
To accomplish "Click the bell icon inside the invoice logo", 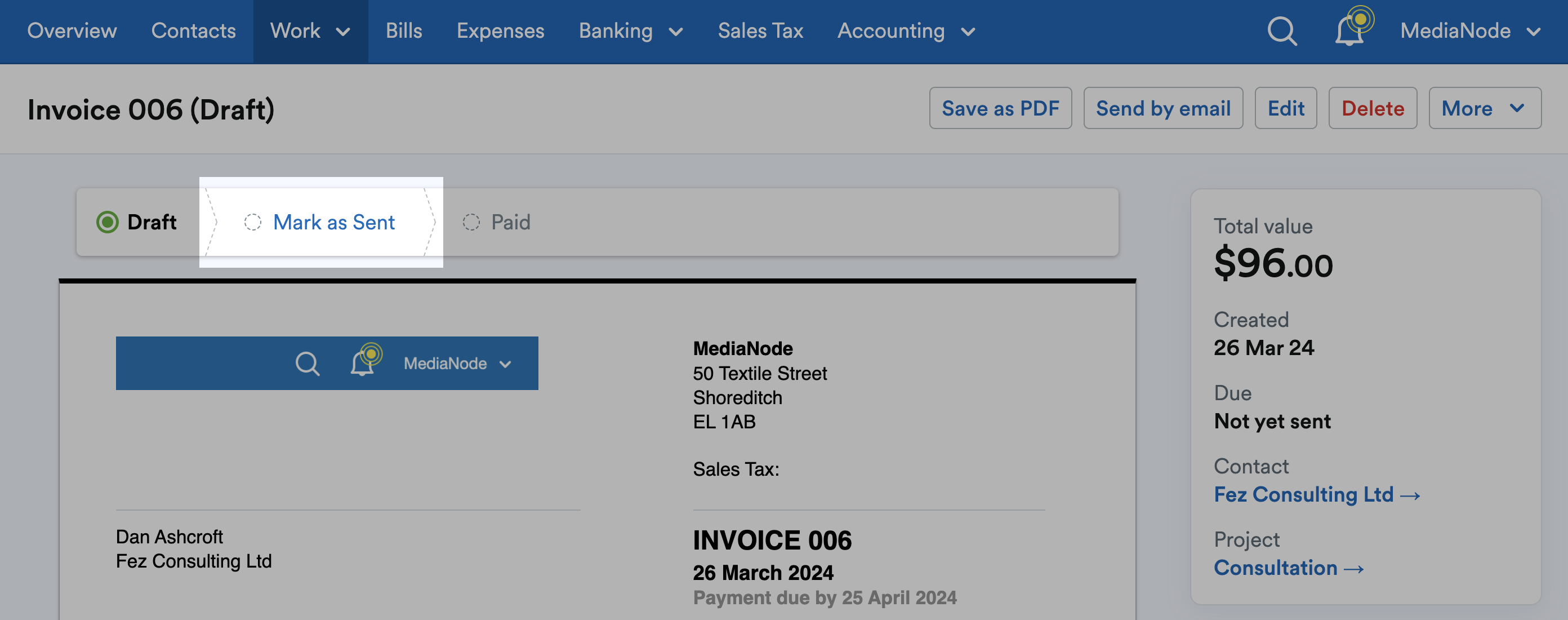I will (x=363, y=363).
